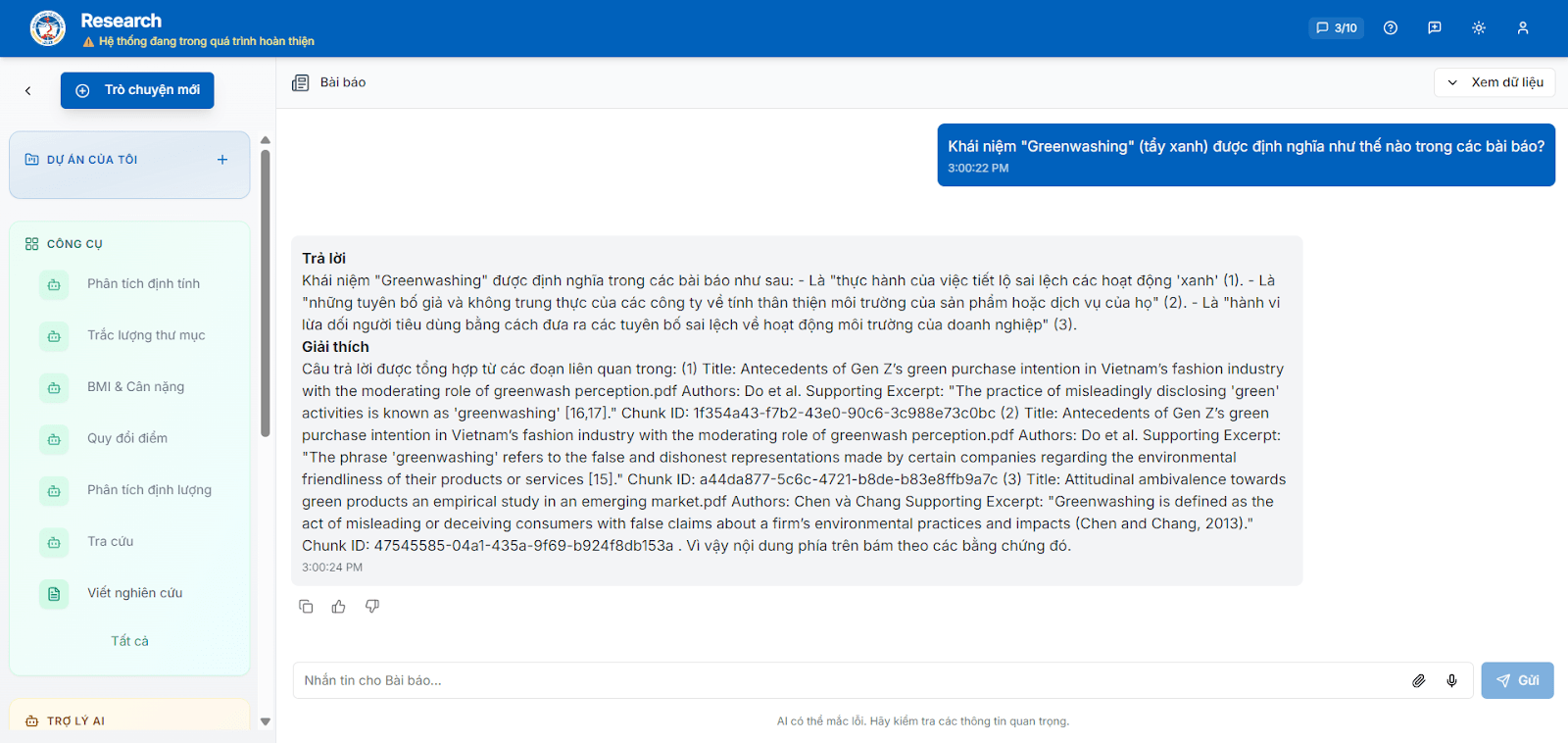This screenshot has width=1568, height=743.
Task: Click the thumbs up icon
Action: click(339, 607)
